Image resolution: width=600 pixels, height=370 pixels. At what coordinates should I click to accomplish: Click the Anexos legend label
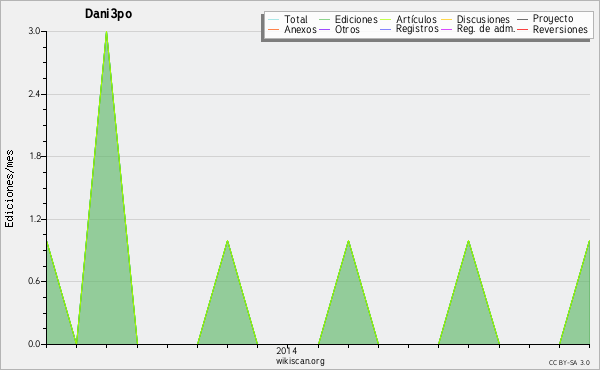tap(300, 29)
